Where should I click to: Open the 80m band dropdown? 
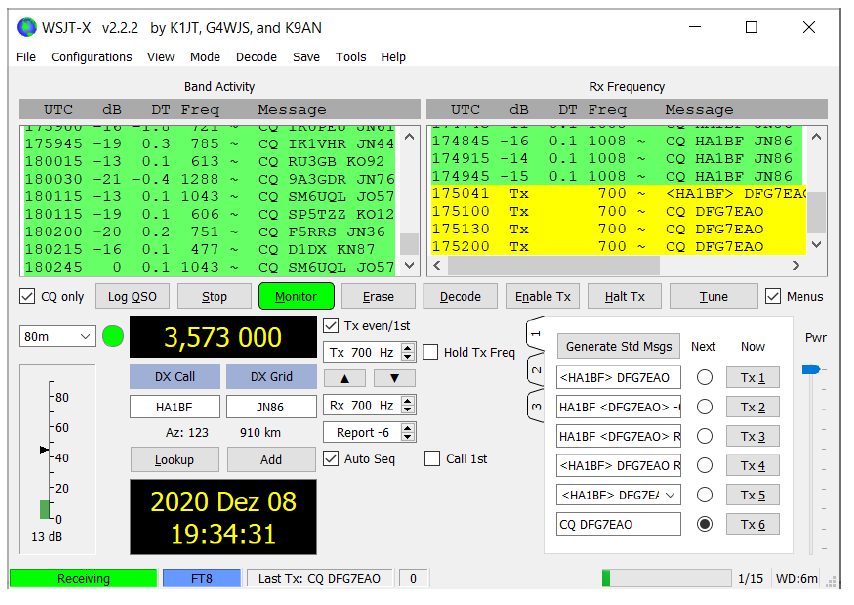[57, 337]
